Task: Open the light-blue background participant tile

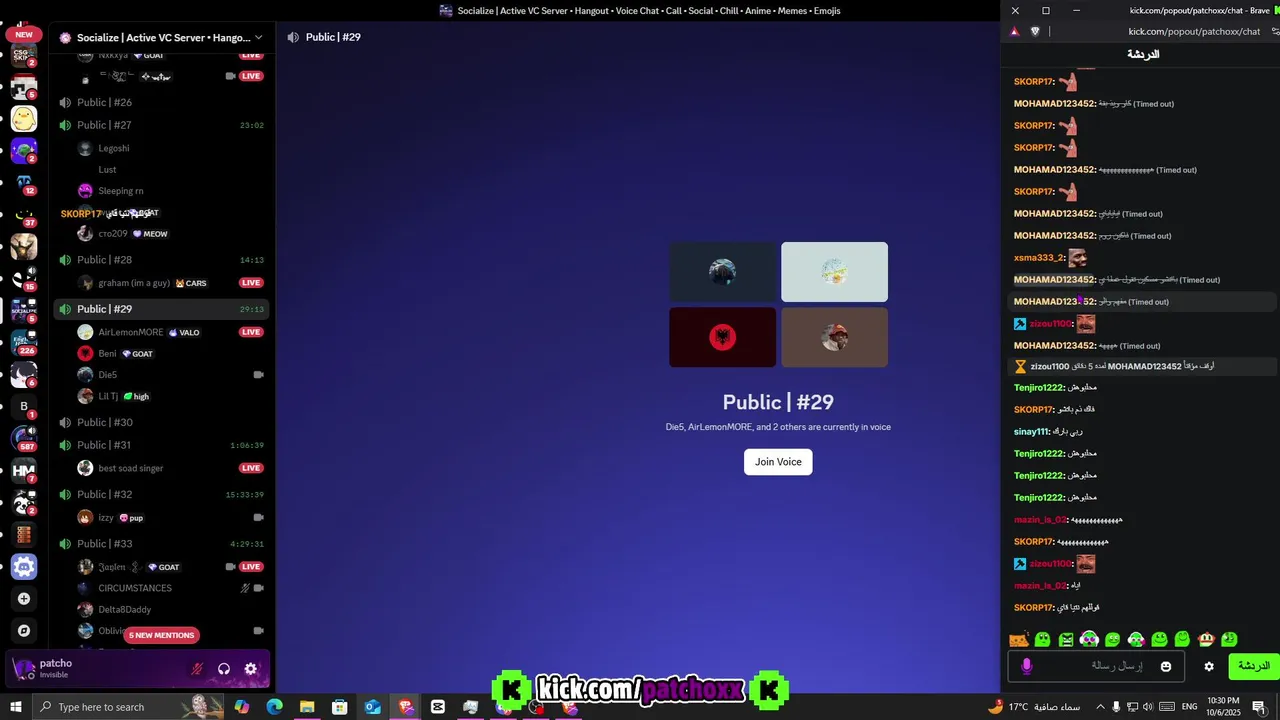Action: (x=834, y=271)
